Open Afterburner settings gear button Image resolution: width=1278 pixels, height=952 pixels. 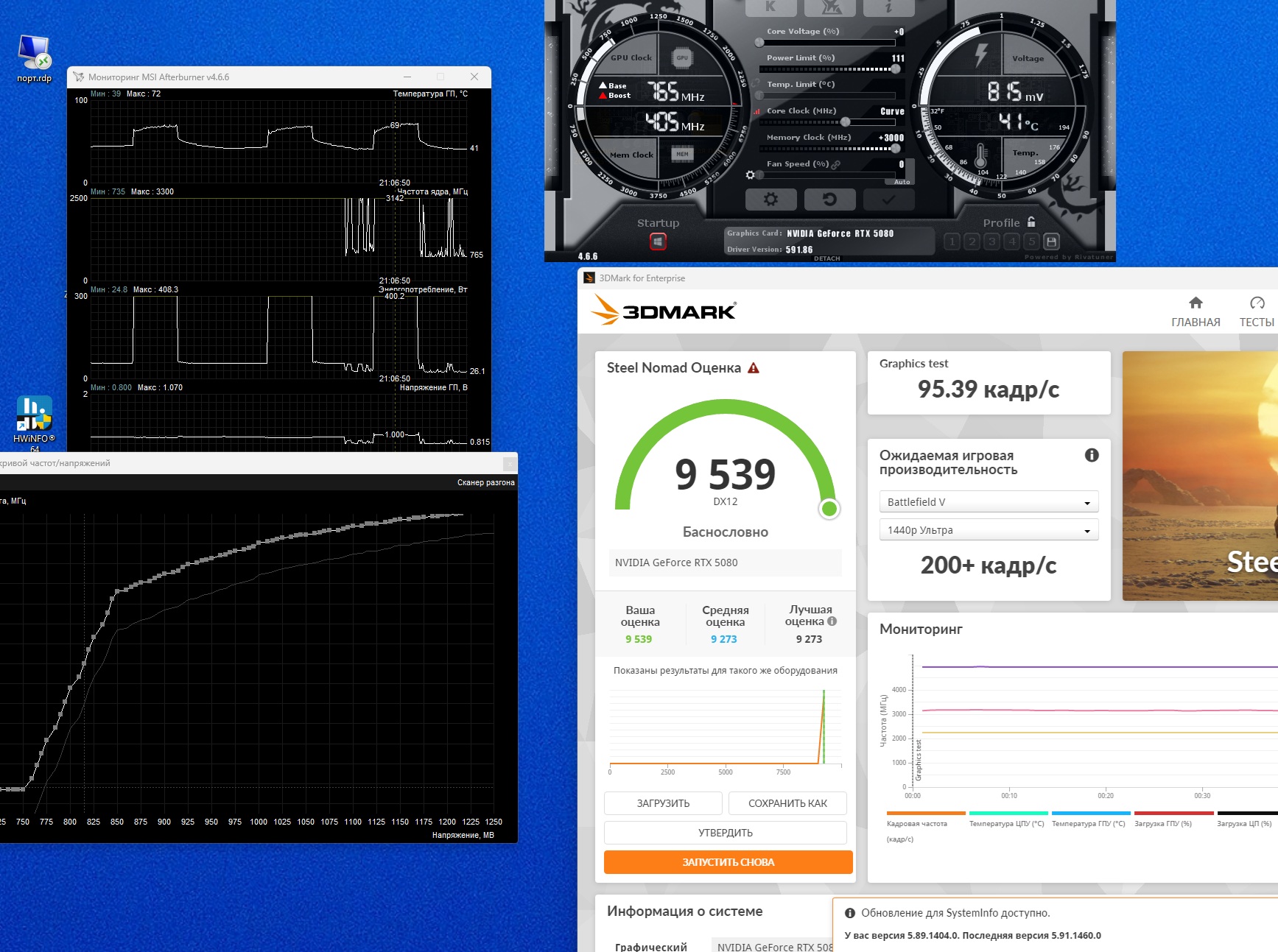(770, 199)
